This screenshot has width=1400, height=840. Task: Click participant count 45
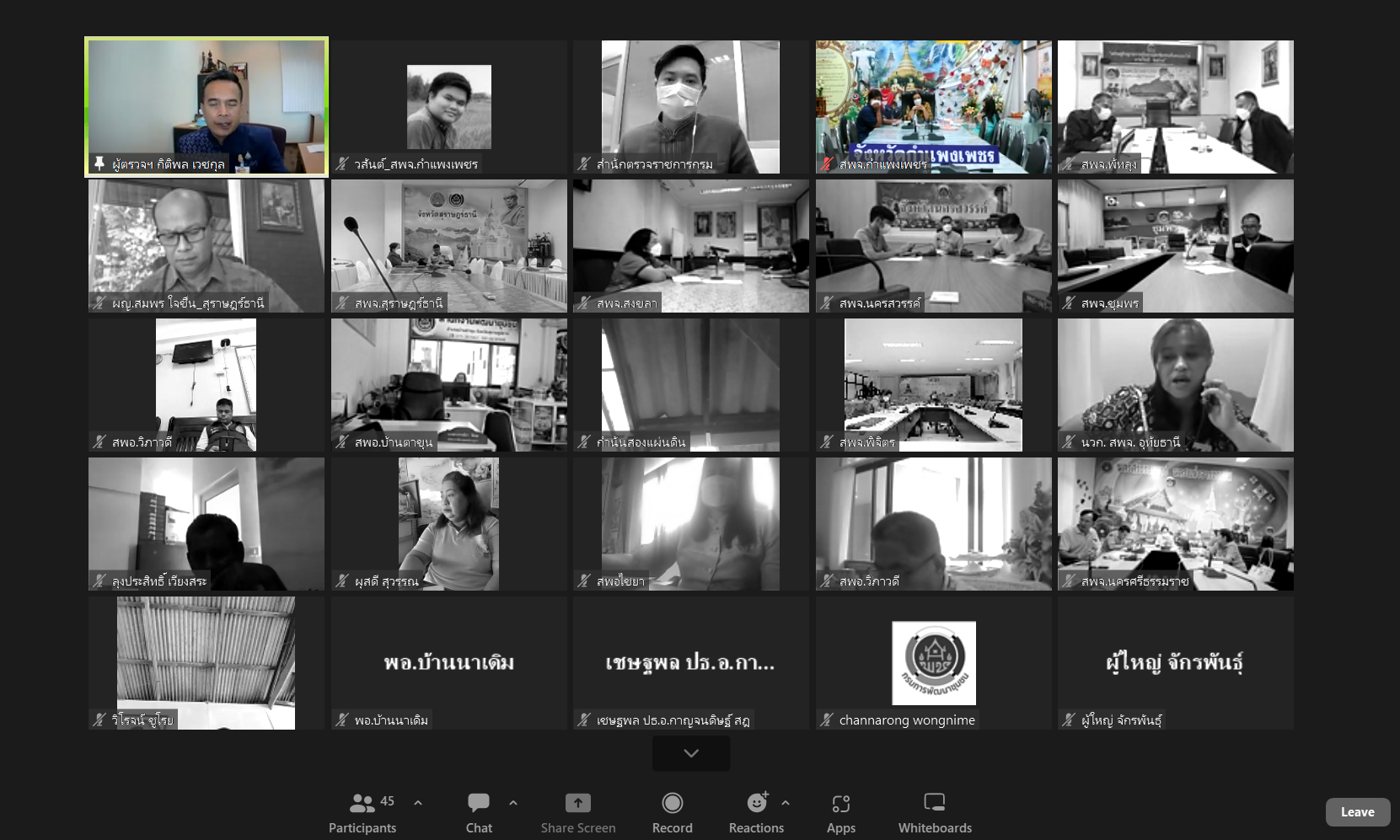tap(388, 801)
